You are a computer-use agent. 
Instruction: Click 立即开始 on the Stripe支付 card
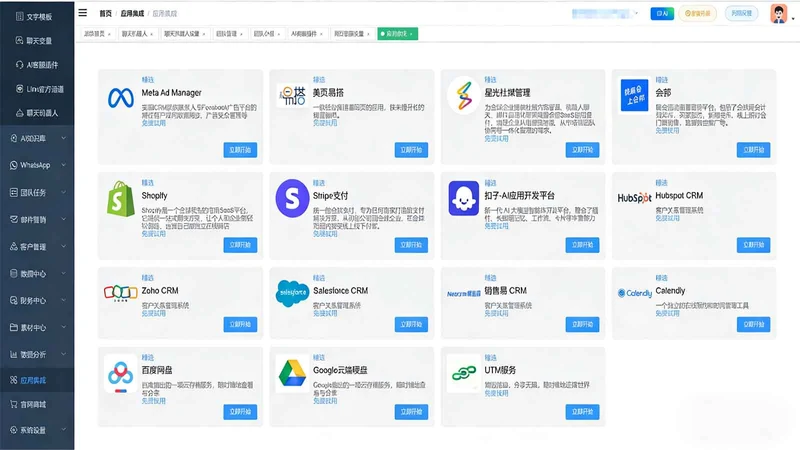point(411,245)
